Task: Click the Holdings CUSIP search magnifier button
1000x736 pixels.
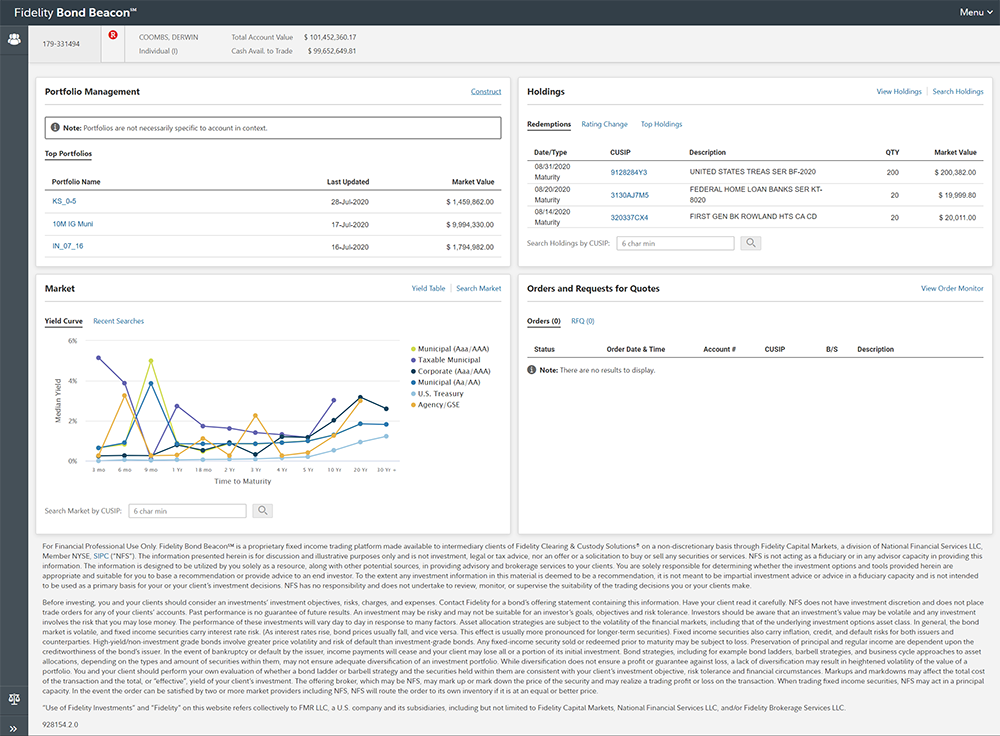Action: pyautogui.click(x=750, y=243)
